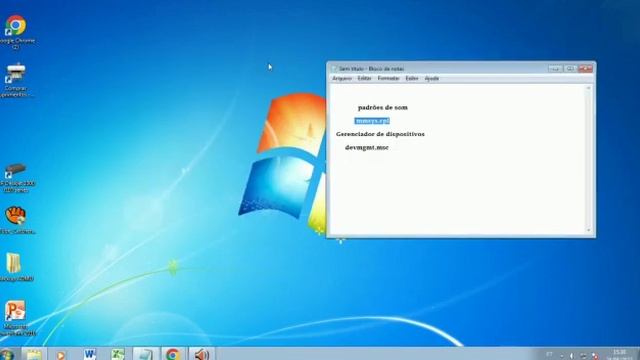
Task: Launch Windows Media Player from the taskbar
Action: point(60,355)
